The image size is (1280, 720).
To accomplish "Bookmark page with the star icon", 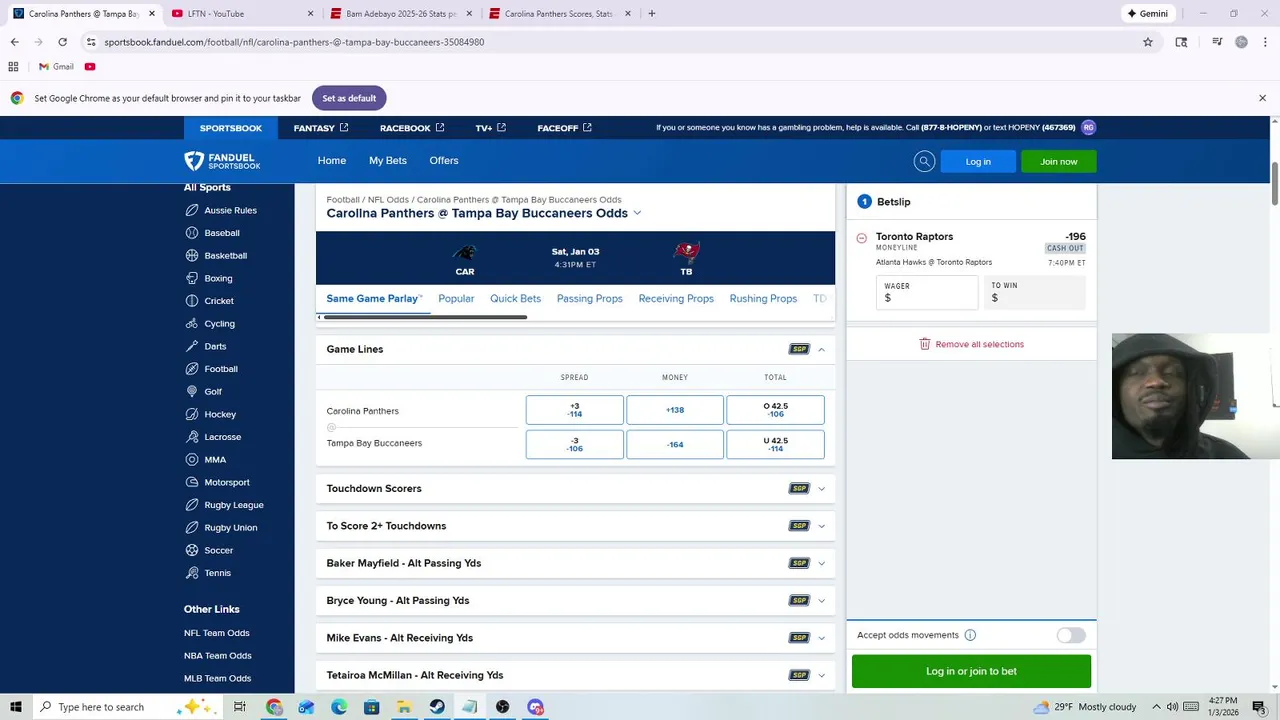I will pos(1148,42).
